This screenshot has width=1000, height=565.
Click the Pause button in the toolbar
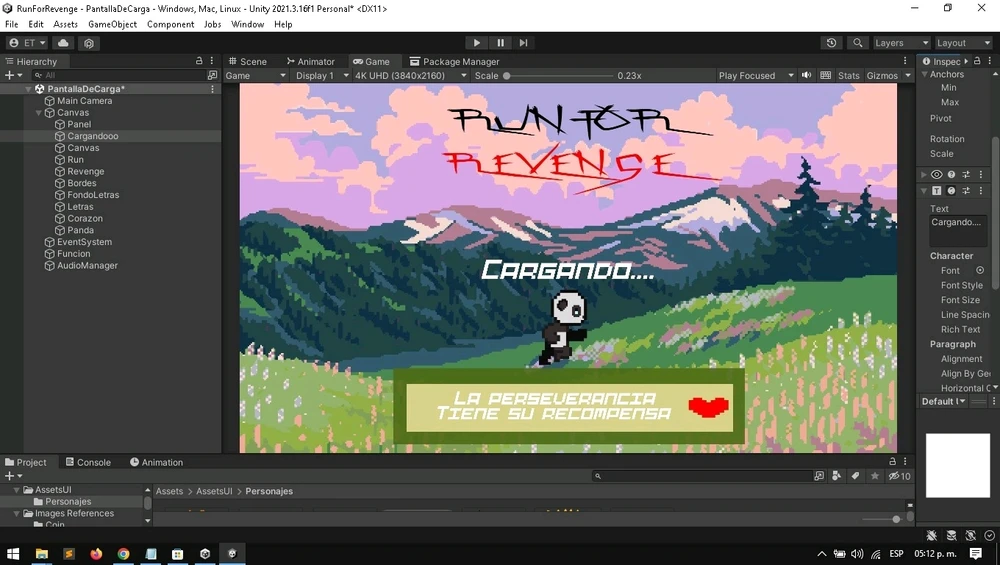pos(501,43)
